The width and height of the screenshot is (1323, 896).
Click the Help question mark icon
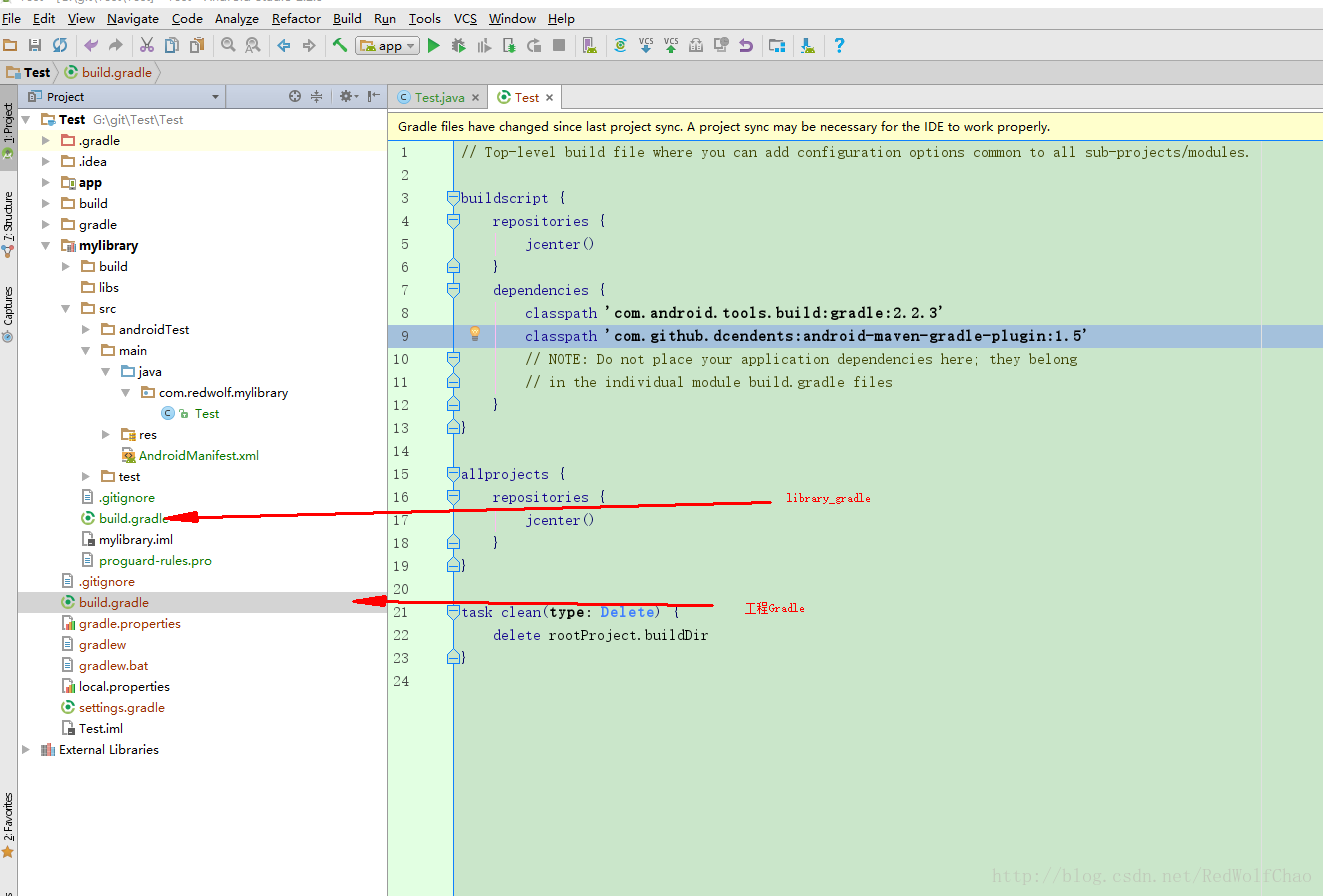(839, 45)
